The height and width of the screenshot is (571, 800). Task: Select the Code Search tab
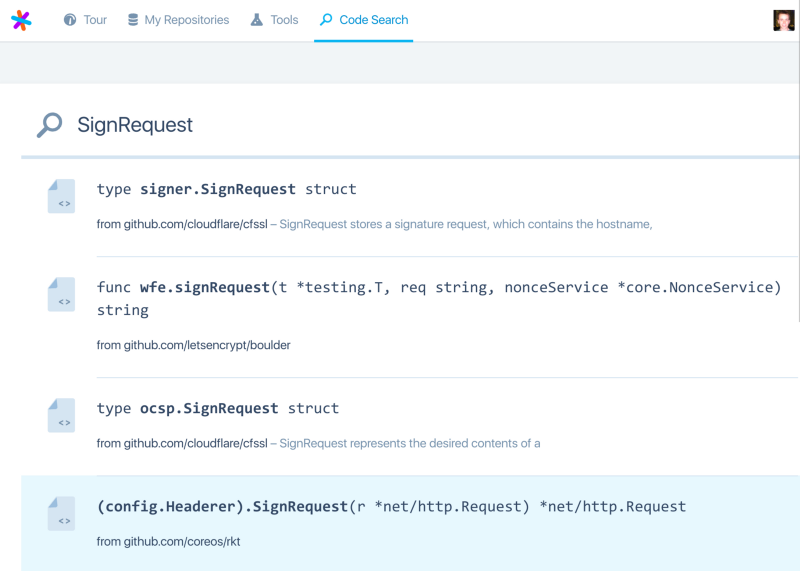click(364, 20)
